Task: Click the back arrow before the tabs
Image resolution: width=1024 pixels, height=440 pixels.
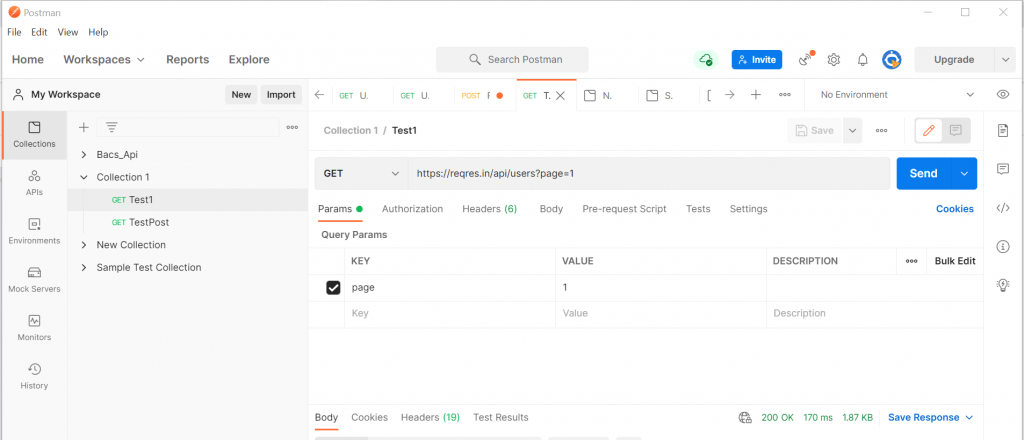Action: [x=319, y=95]
